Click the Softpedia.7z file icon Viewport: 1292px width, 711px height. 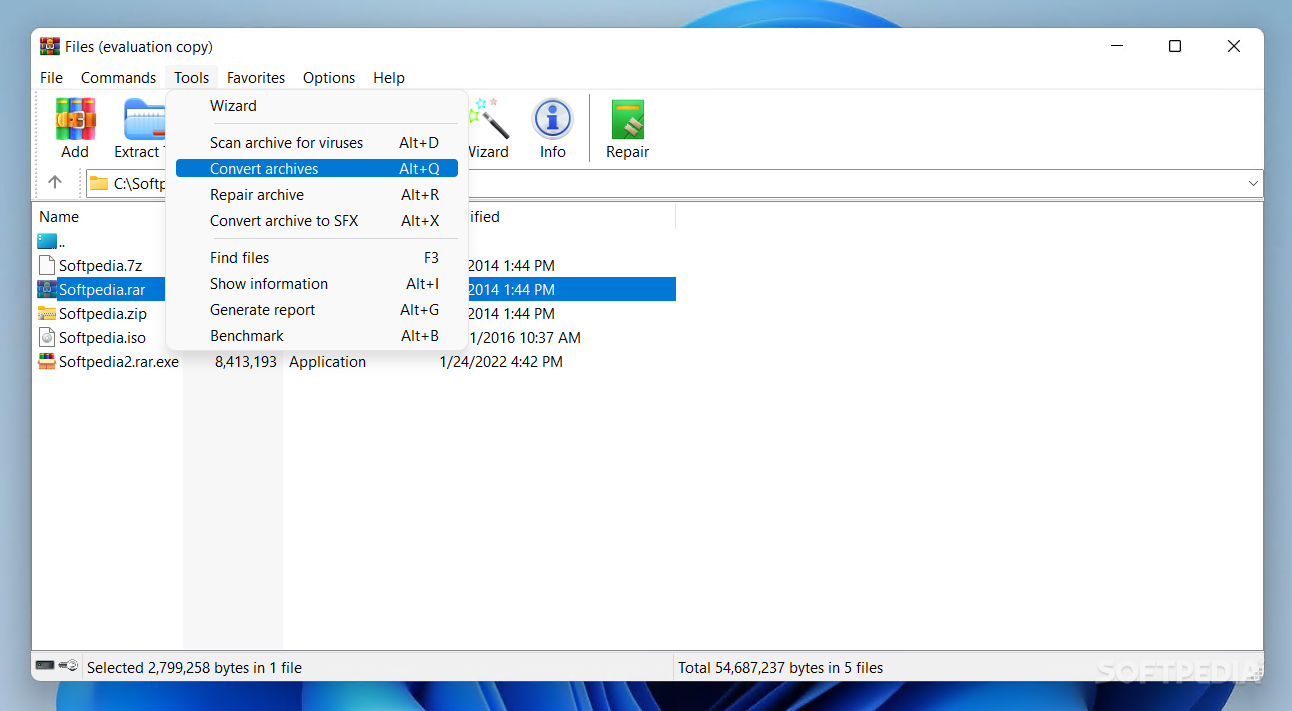pos(47,265)
